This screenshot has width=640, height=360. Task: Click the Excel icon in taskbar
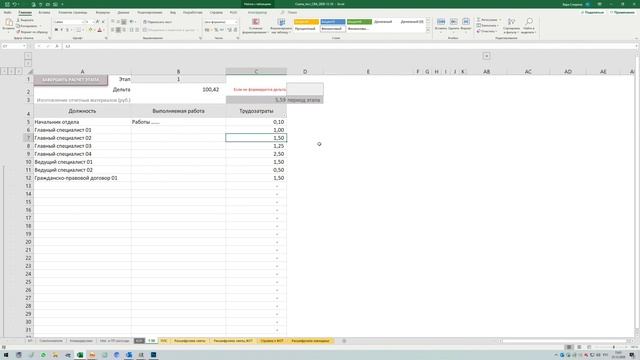(x=80, y=355)
